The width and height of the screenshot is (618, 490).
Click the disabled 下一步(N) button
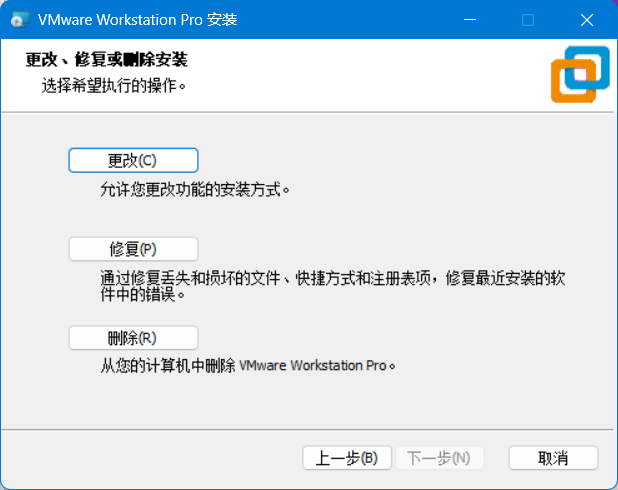(x=439, y=458)
